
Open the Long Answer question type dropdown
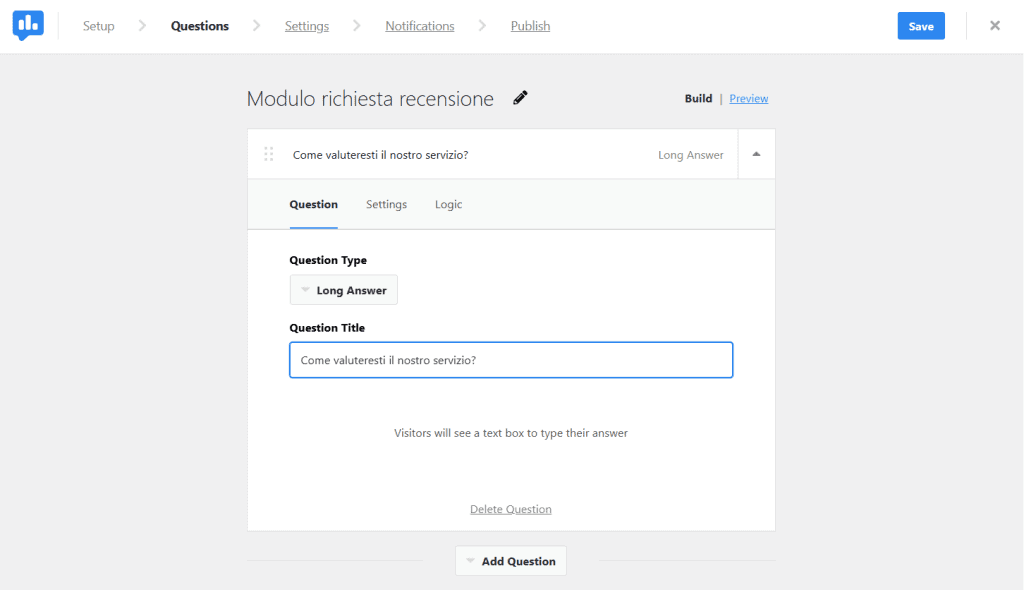[343, 289]
